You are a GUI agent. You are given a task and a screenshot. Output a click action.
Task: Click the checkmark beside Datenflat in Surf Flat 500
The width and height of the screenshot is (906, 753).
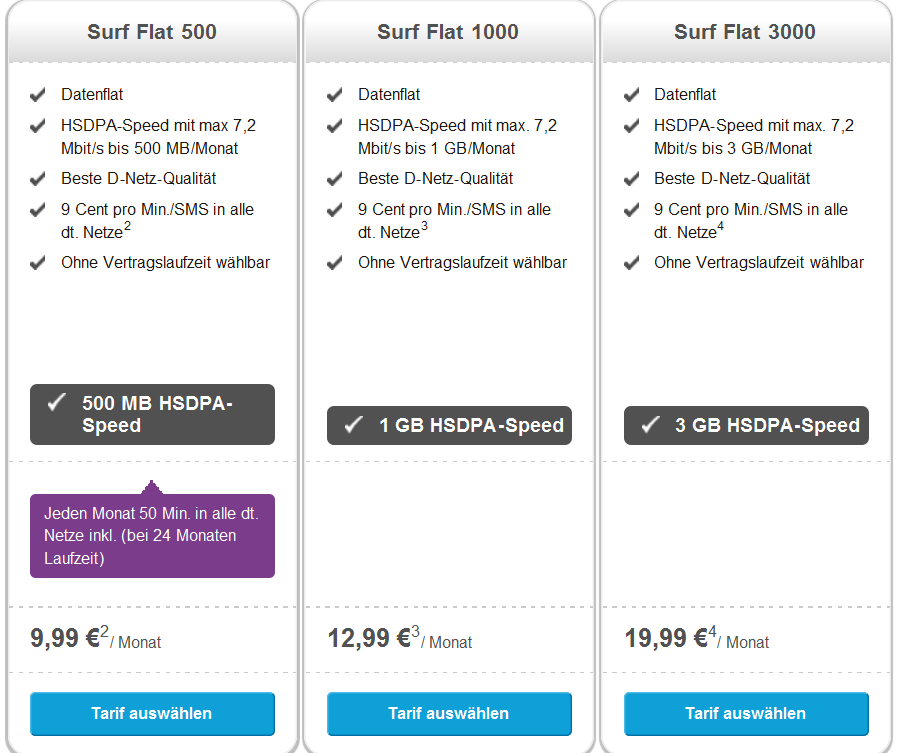(x=38, y=95)
